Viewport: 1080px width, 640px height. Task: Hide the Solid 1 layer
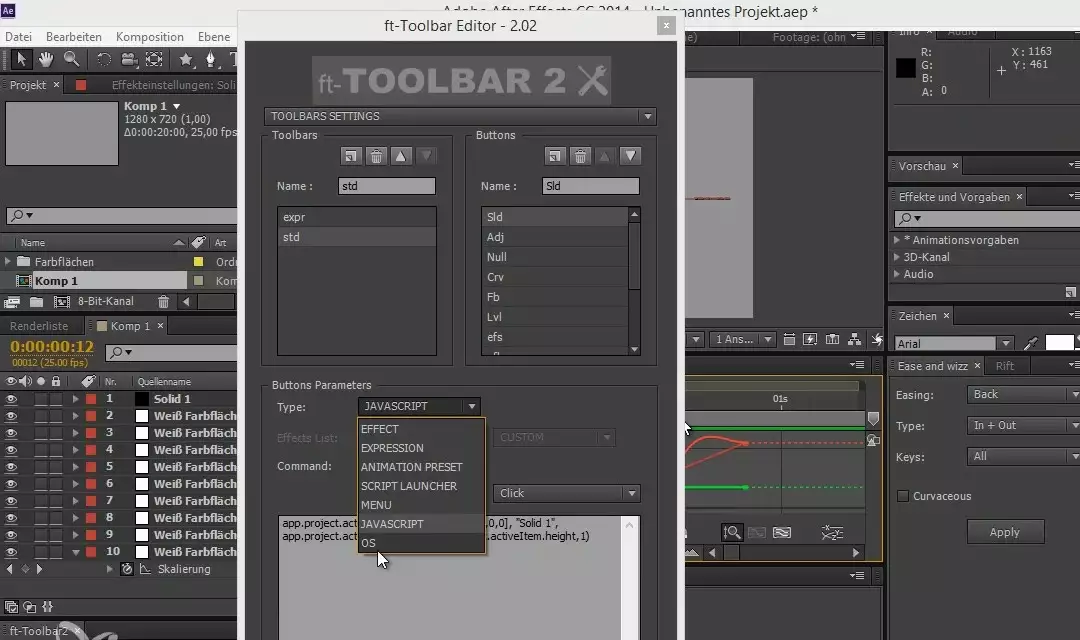tap(12, 399)
